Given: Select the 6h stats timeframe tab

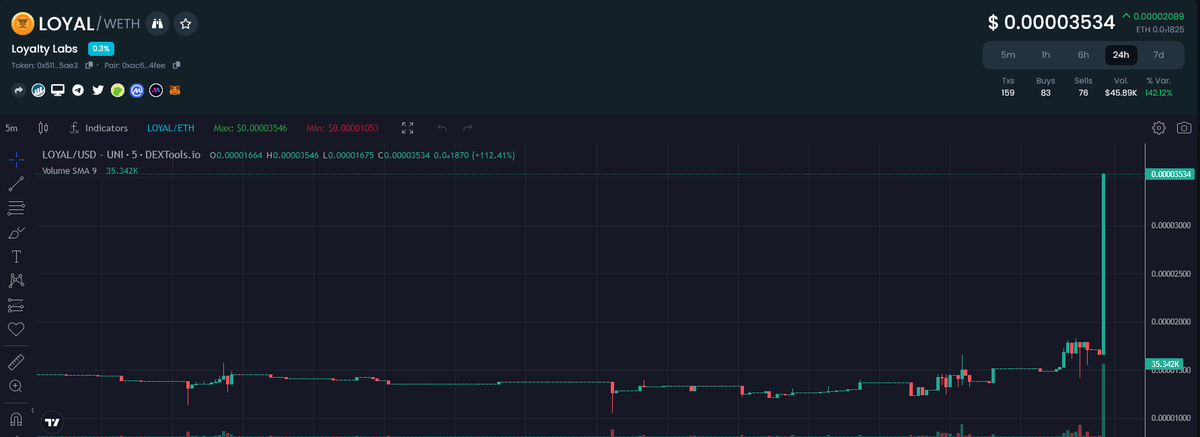Looking at the screenshot, I should click(1083, 55).
